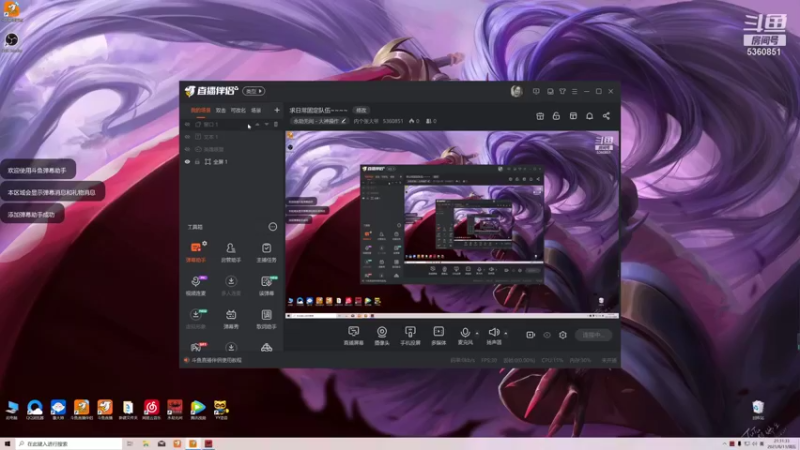Switch to the first orange scene tab

coord(201,110)
